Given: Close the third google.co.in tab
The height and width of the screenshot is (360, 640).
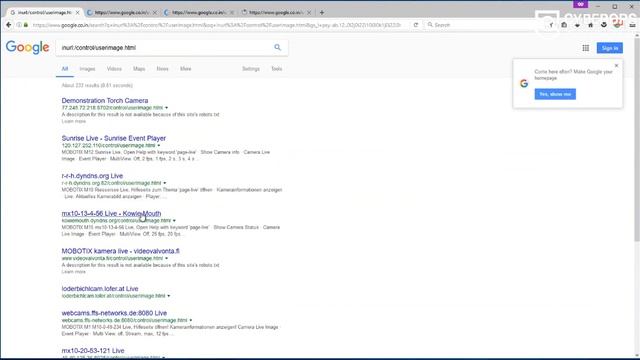Looking at the screenshot, I should tap(232, 13).
